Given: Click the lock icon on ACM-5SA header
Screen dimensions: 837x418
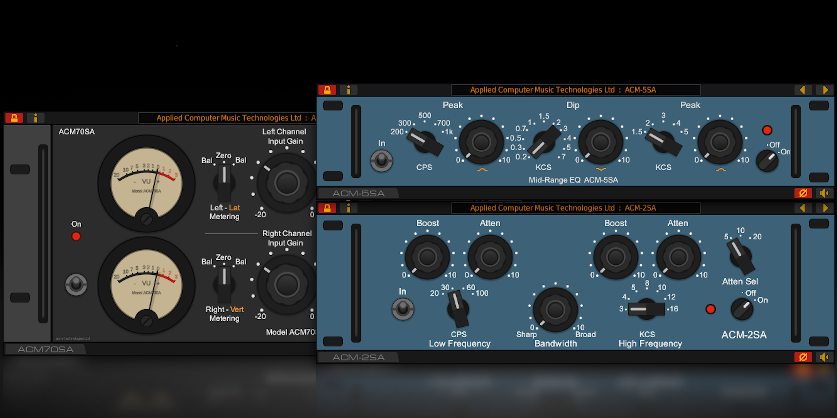Looking at the screenshot, I should tap(327, 90).
